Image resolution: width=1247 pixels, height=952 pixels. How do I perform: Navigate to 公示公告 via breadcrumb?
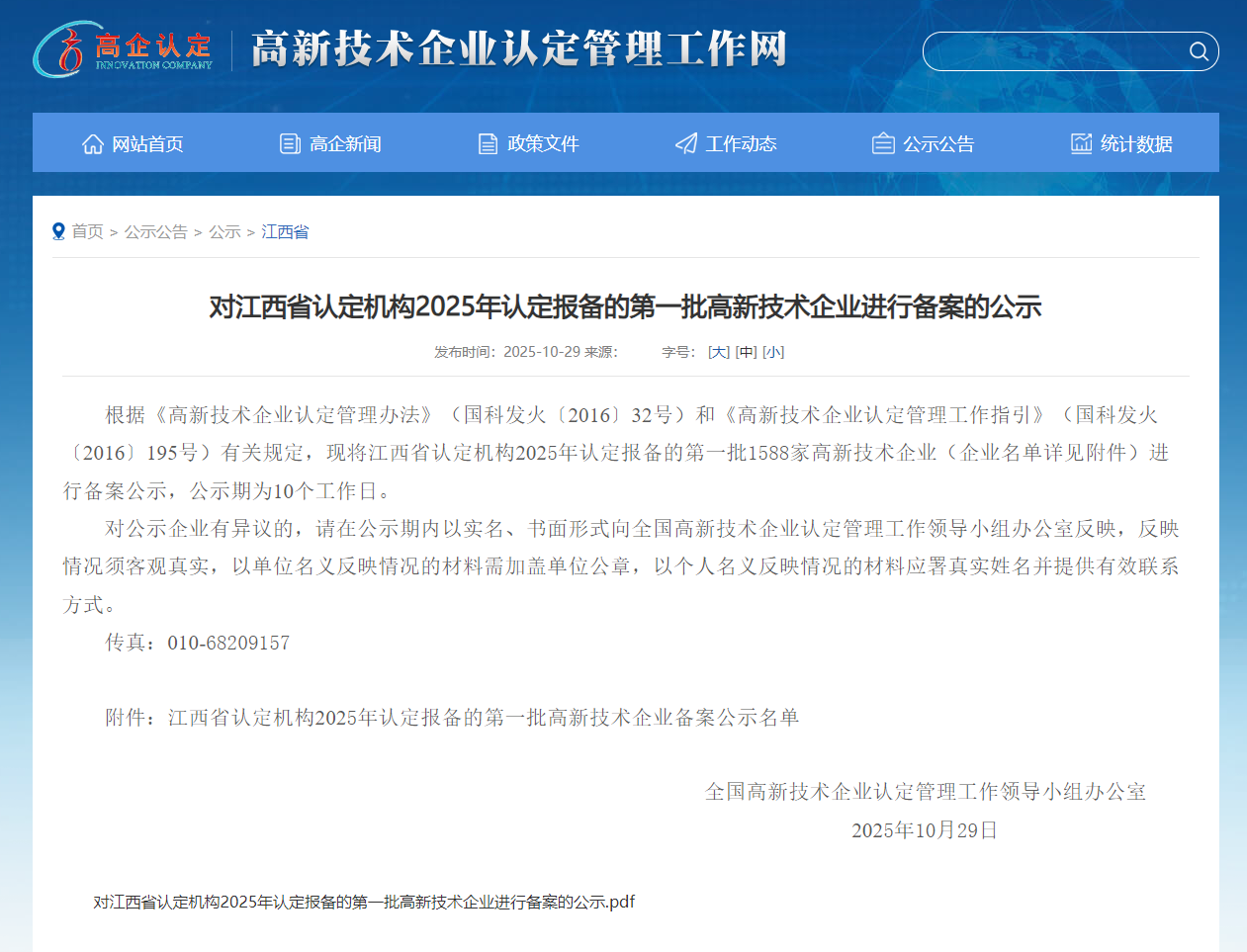pyautogui.click(x=155, y=230)
